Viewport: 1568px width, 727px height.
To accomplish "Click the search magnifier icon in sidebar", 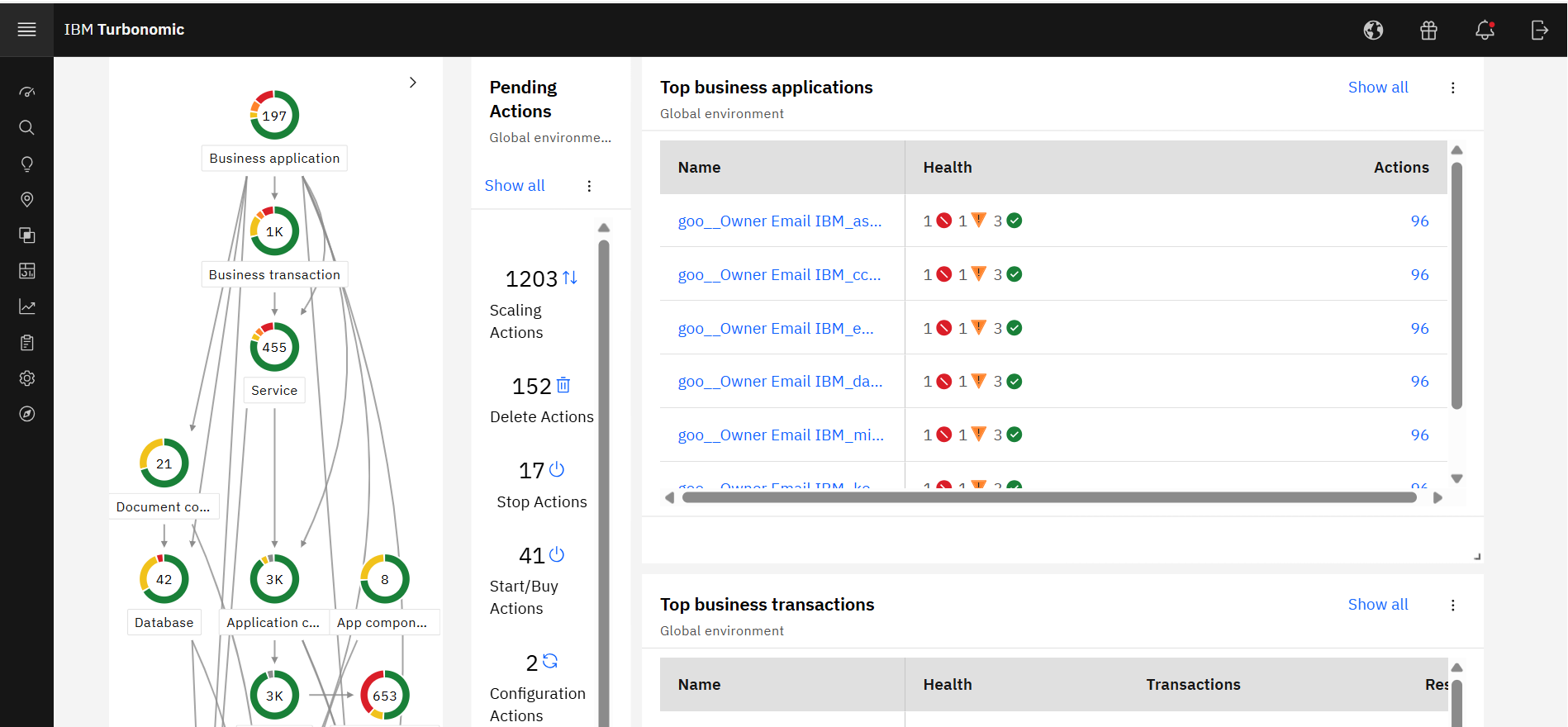I will coord(26,128).
